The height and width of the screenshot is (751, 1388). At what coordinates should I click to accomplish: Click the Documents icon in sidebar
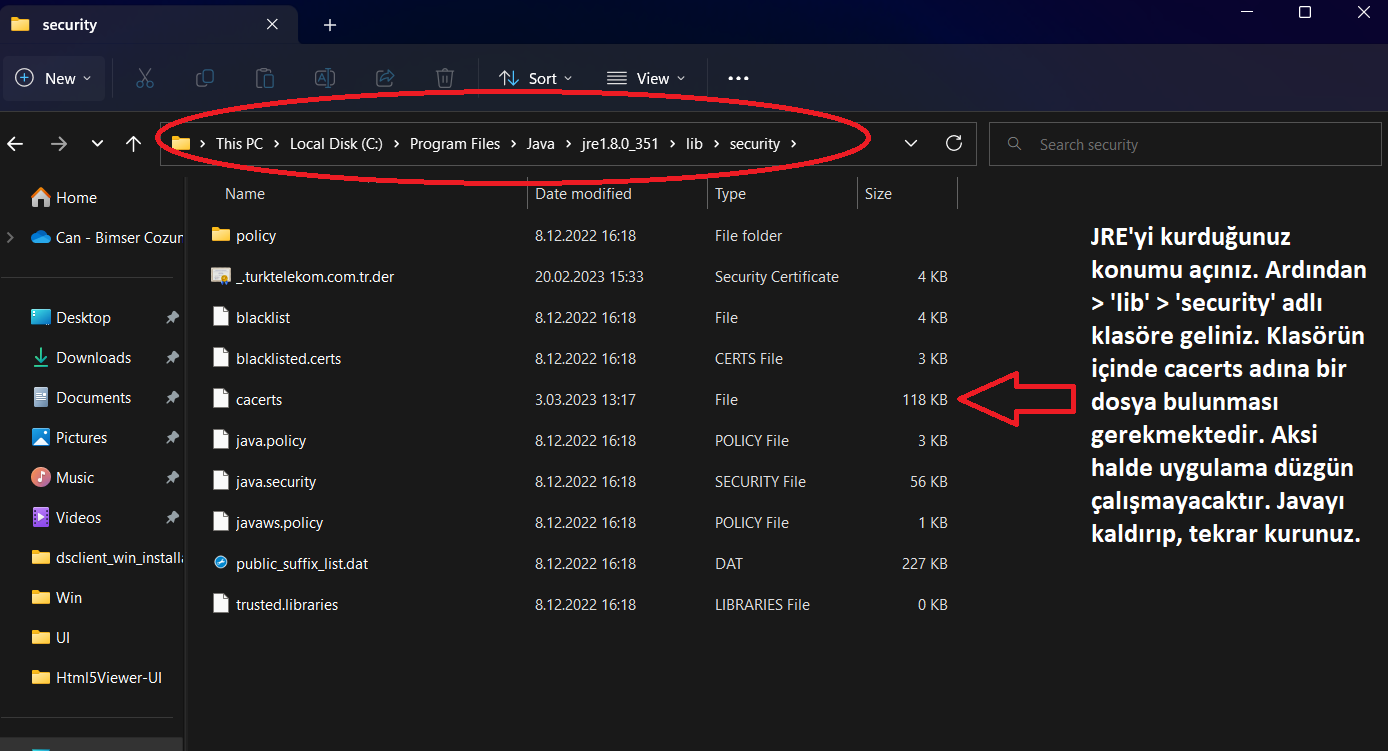point(41,397)
